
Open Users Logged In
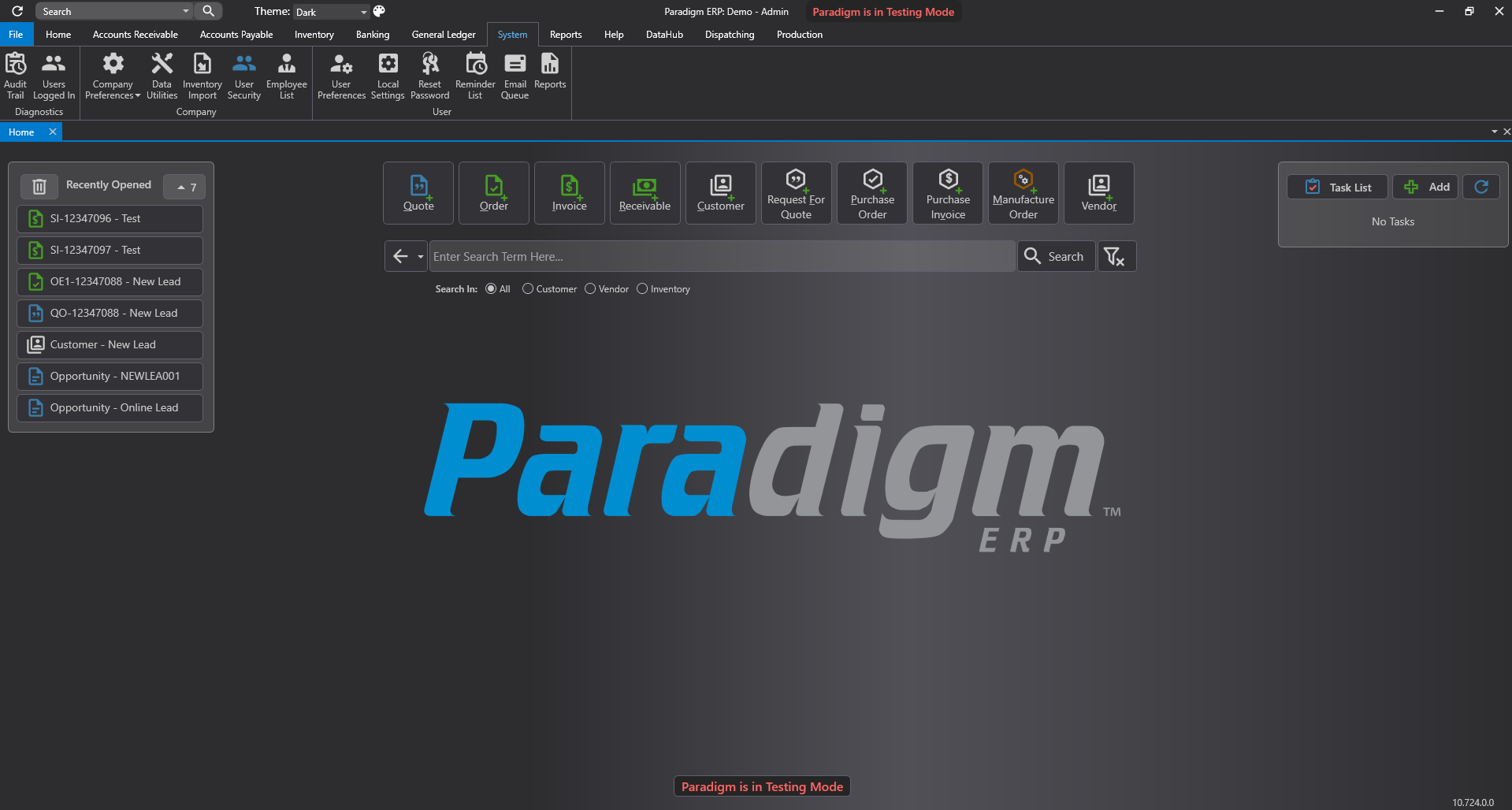[54, 76]
